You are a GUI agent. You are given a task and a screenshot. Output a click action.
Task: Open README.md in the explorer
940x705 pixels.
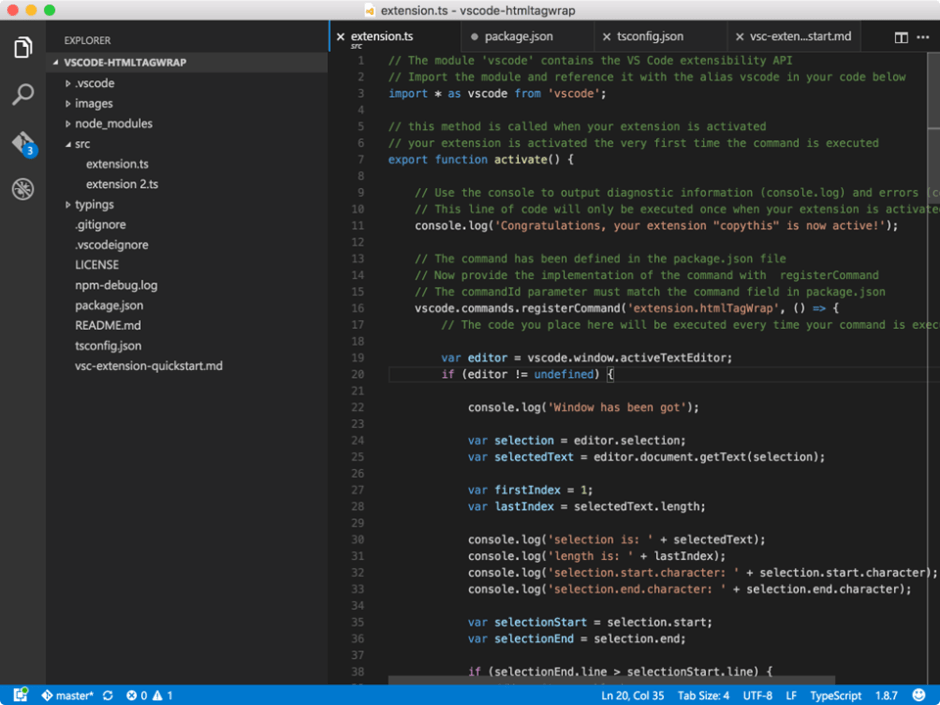[x=108, y=326]
